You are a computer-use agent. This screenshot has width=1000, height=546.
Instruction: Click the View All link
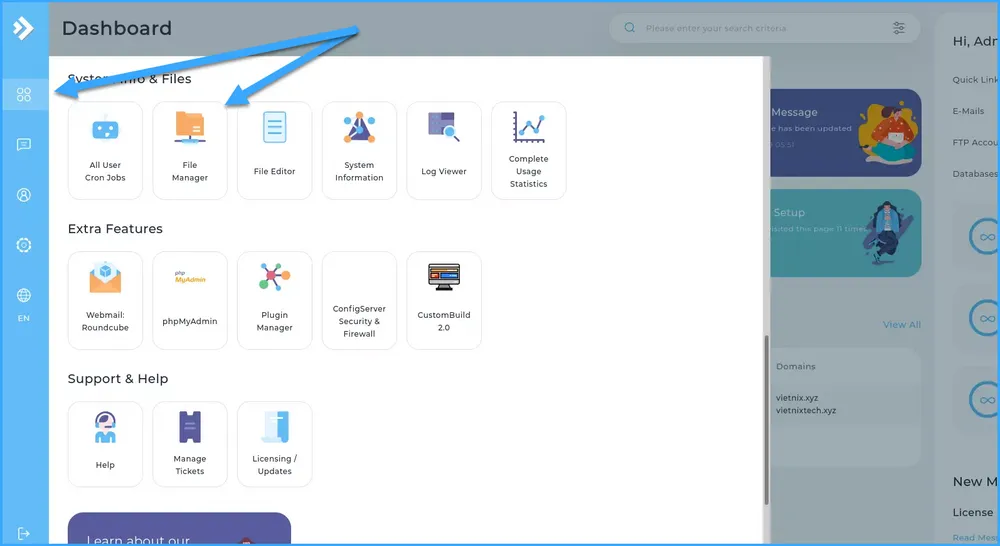[901, 324]
